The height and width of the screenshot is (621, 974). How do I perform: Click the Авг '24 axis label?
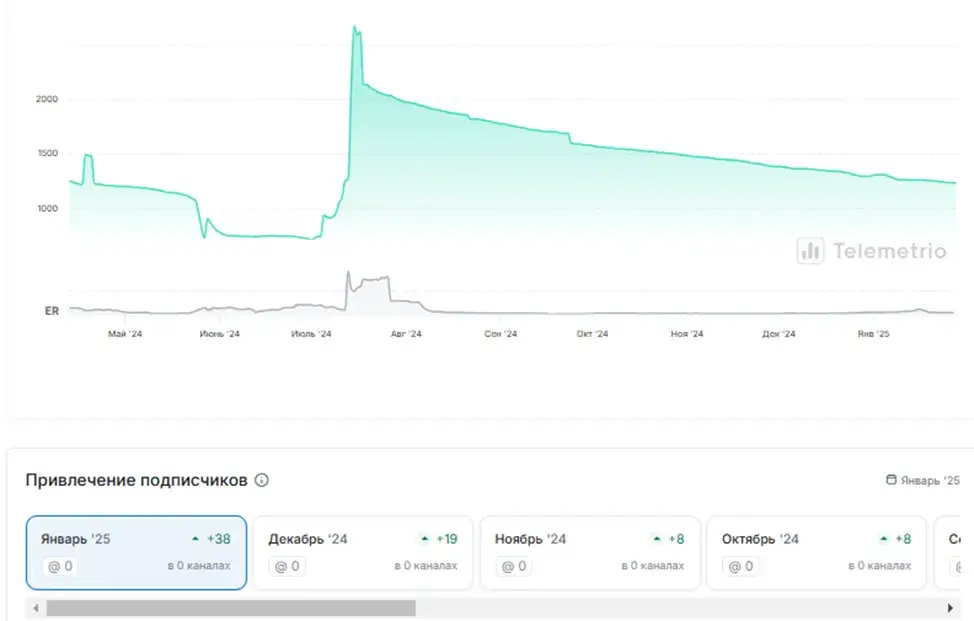[406, 334]
